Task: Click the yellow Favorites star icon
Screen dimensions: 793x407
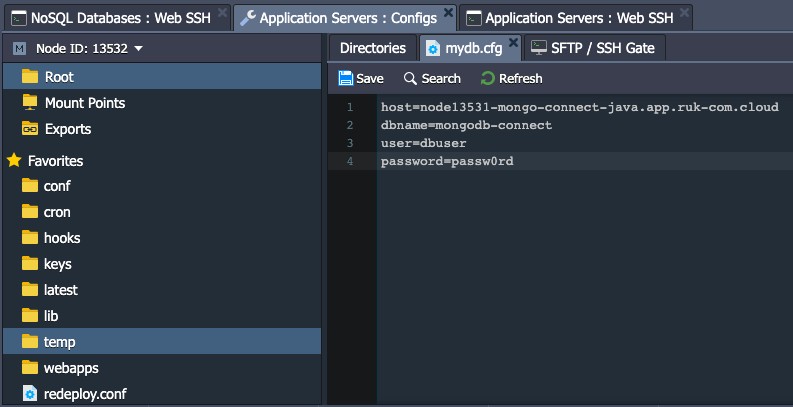Action: pyautogui.click(x=14, y=161)
